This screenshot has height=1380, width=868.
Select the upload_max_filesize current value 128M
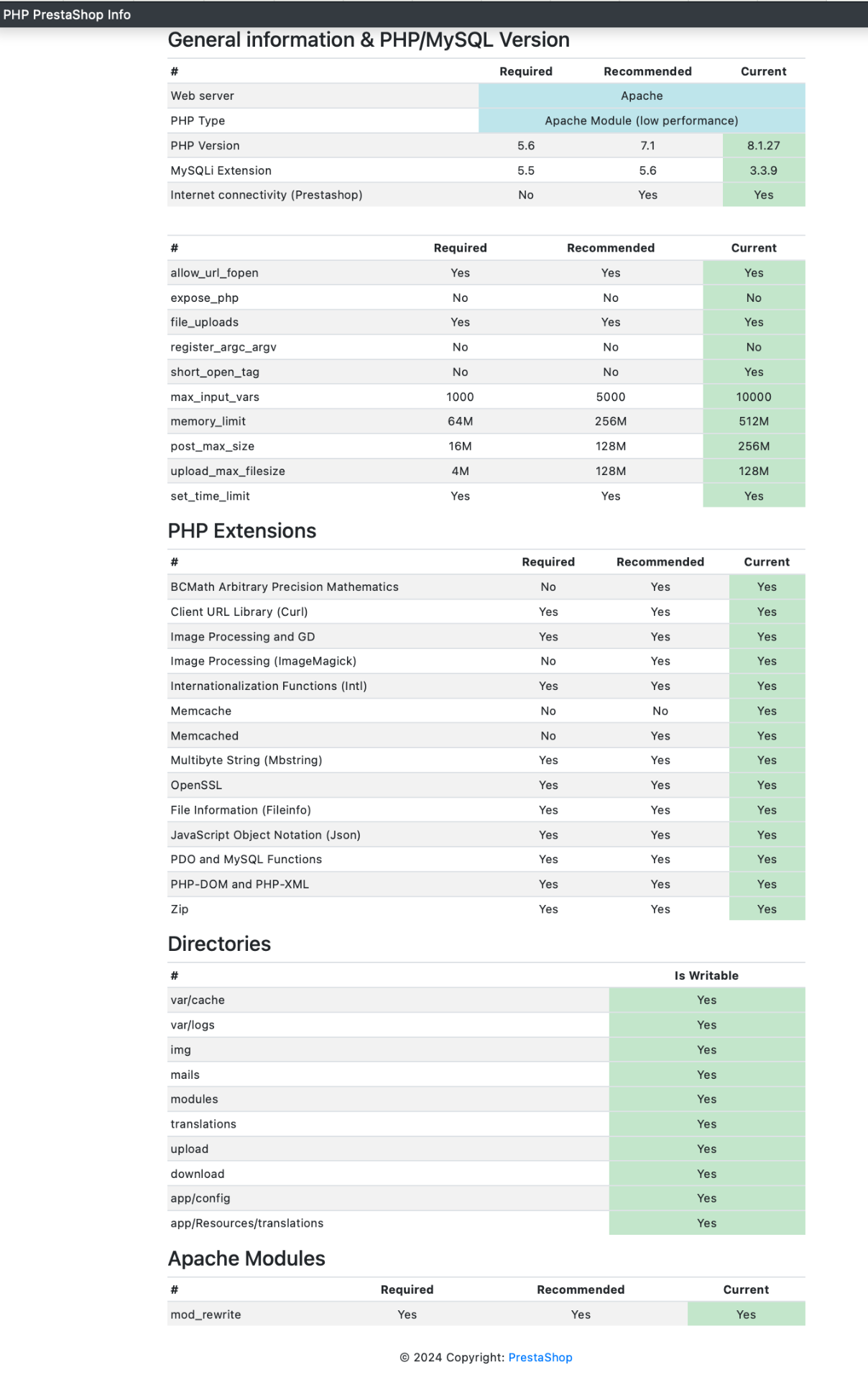tap(754, 471)
